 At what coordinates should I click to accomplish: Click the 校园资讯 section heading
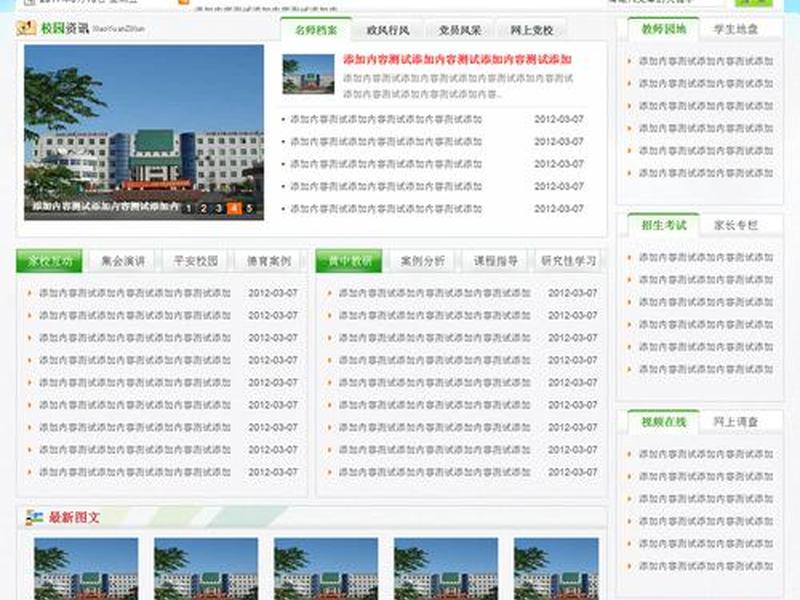[x=65, y=28]
